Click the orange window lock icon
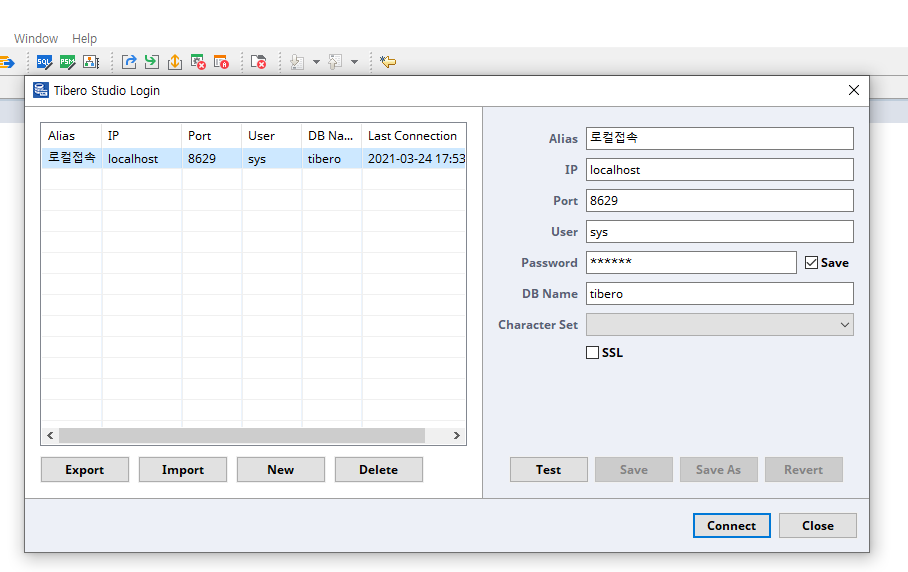908x572 pixels. [221, 62]
